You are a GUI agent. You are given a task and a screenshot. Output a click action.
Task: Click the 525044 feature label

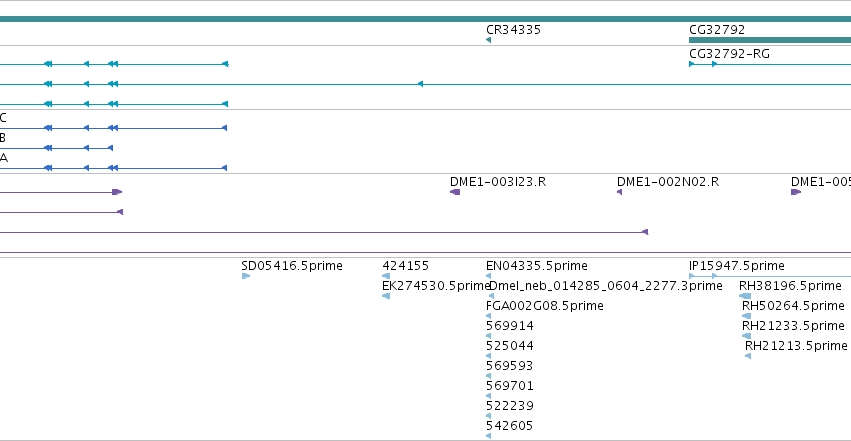coord(510,346)
